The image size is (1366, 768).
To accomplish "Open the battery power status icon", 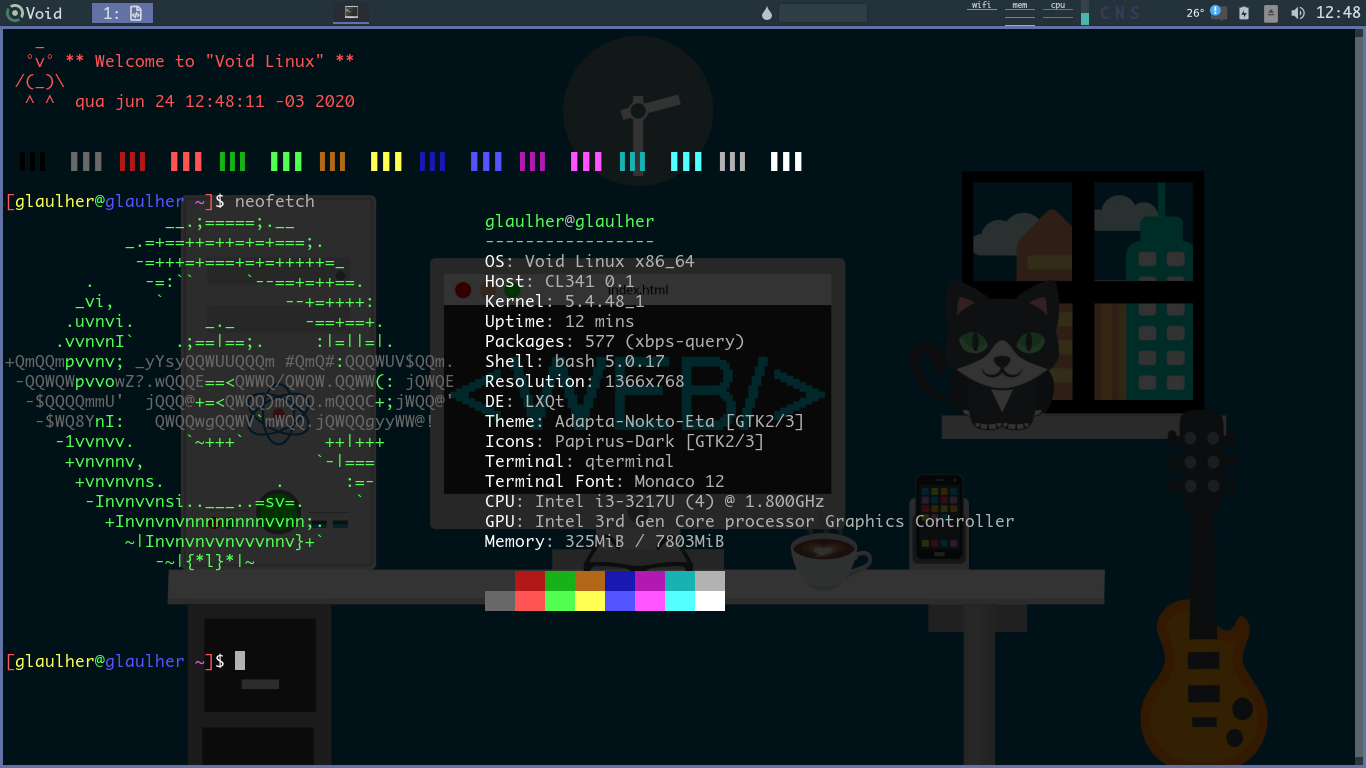I will click(1244, 13).
